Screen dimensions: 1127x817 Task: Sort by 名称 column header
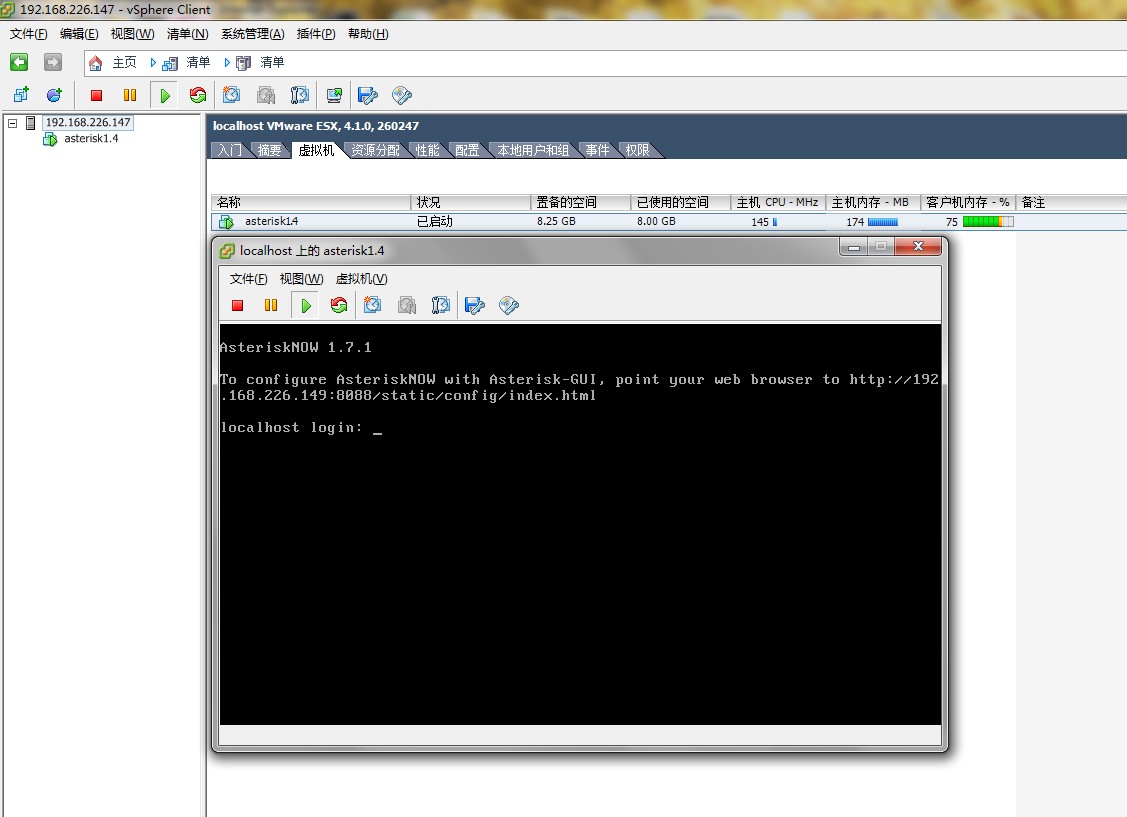310,203
